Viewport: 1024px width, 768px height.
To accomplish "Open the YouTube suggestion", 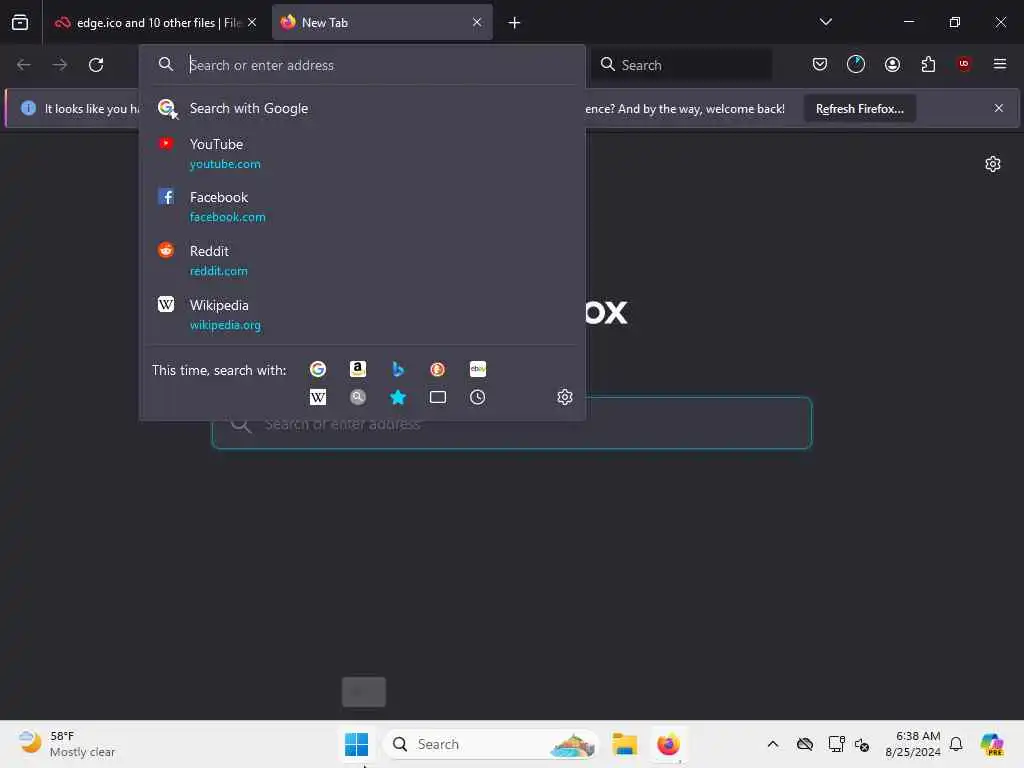I will click(x=362, y=153).
